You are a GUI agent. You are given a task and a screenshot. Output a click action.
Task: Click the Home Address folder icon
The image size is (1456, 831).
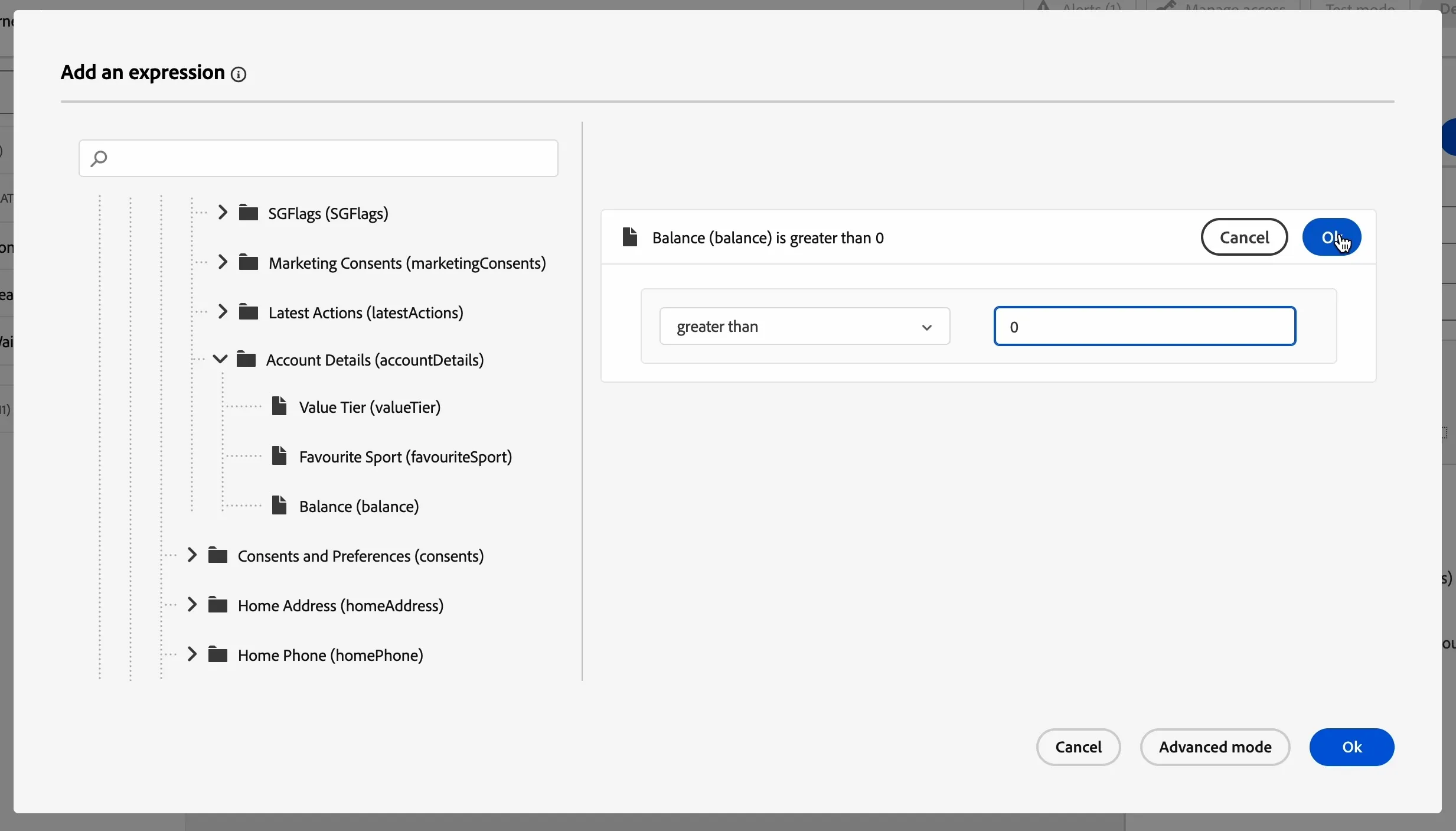coord(218,605)
